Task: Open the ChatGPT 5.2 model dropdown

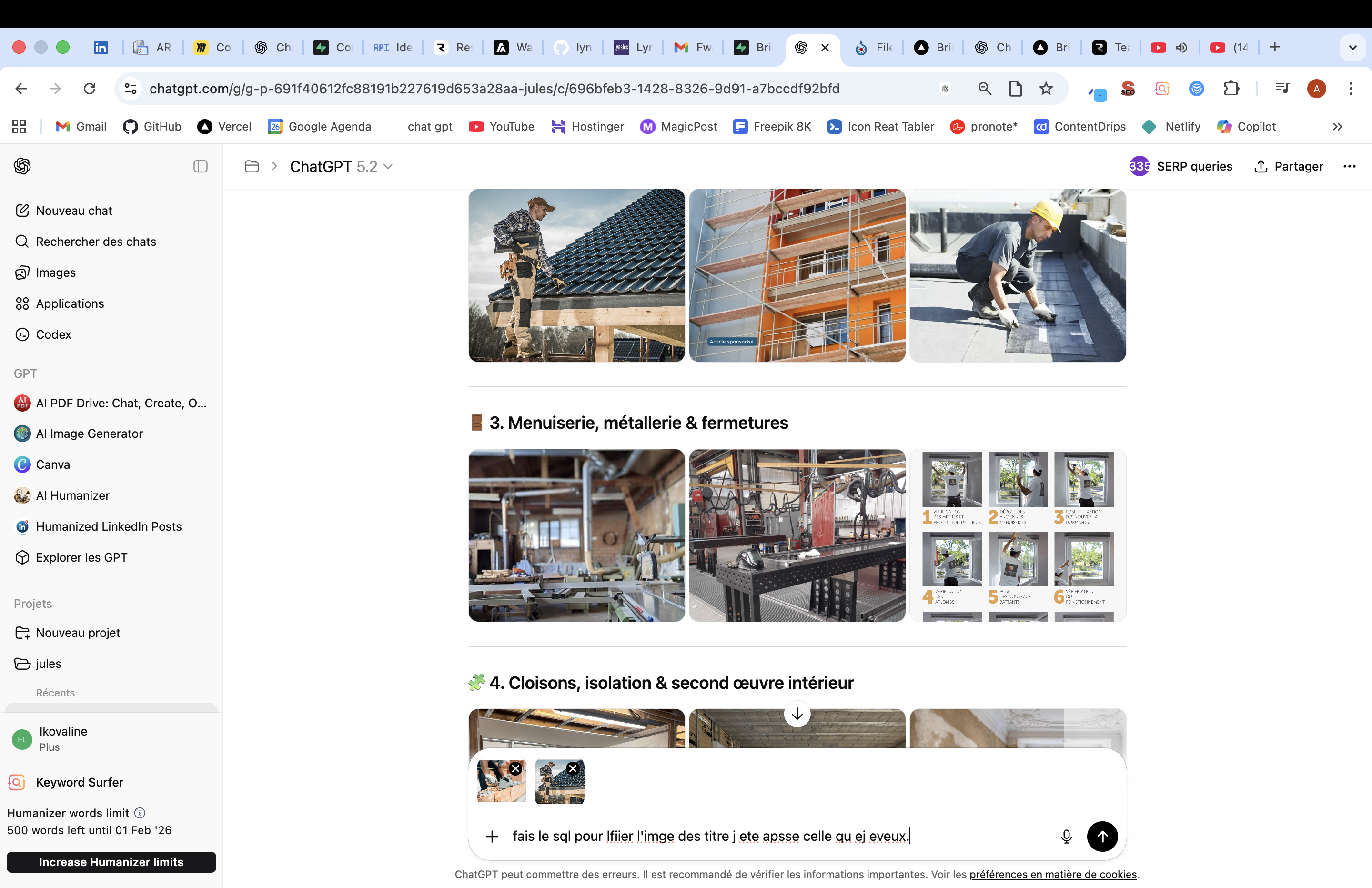Action: [x=341, y=167]
